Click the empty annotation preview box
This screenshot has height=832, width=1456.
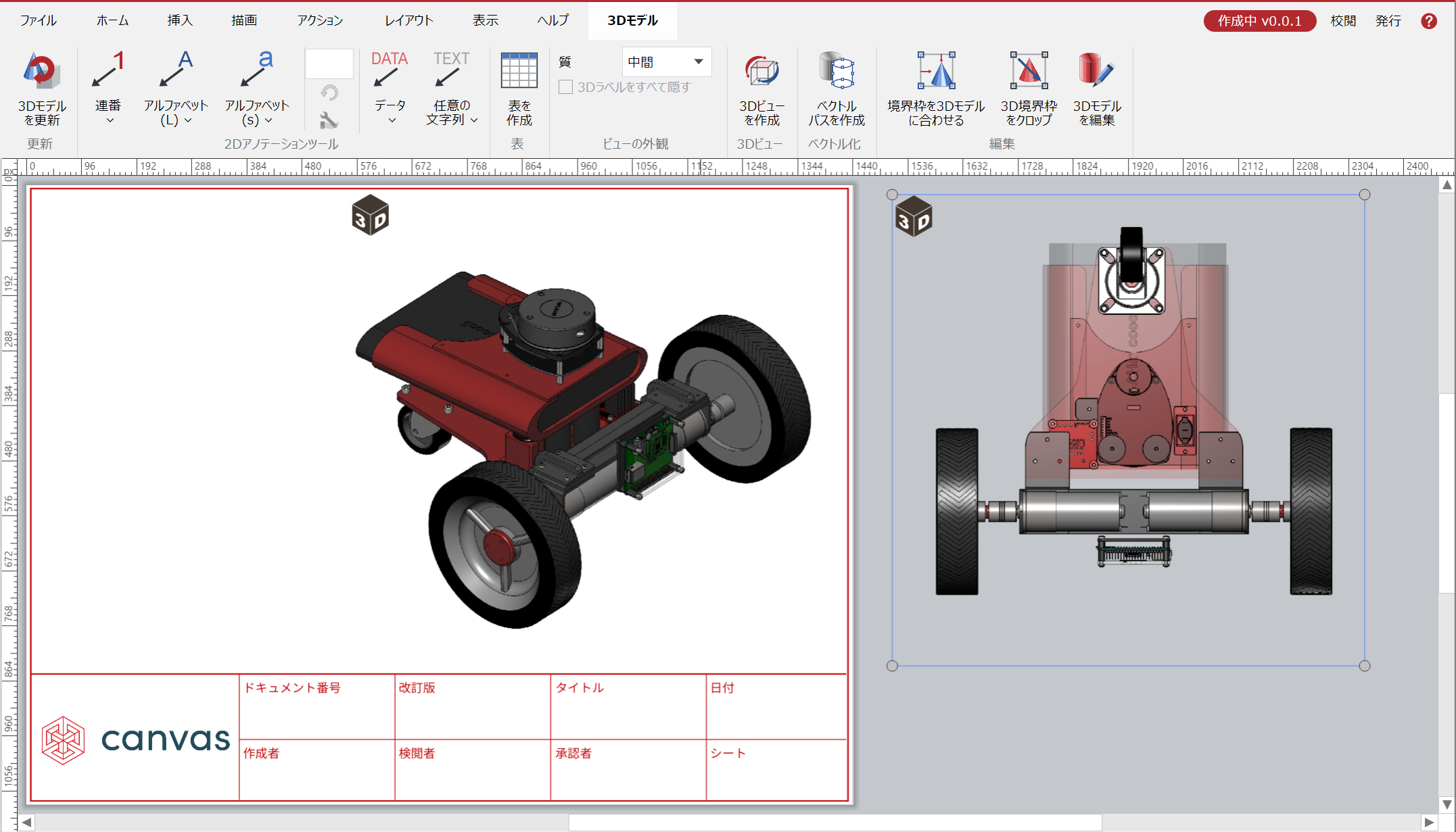click(x=329, y=64)
